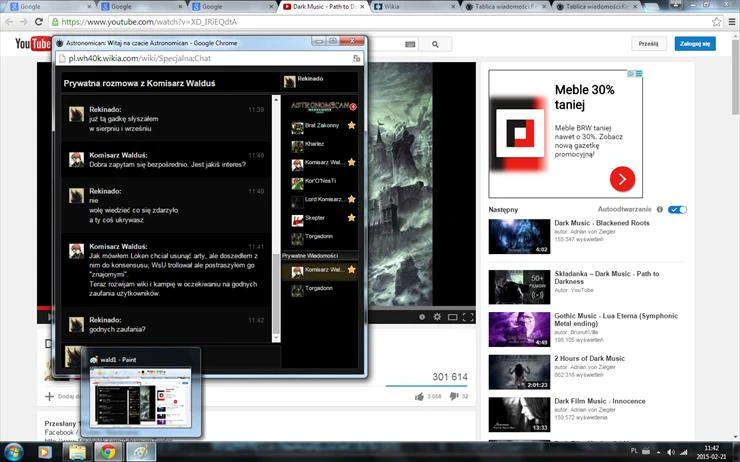Viewport: 740px width, 462px height.
Task: Bookmark the page with the star icon
Action: pyautogui.click(x=716, y=22)
